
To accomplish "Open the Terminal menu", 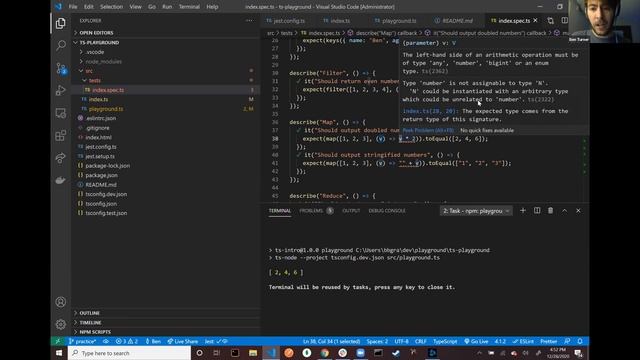I will [x=189, y=7].
